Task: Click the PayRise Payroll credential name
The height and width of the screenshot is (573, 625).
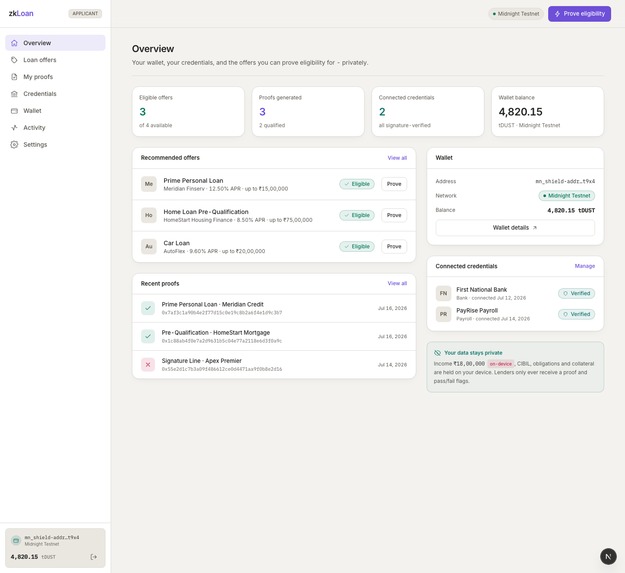Action: pyautogui.click(x=477, y=310)
